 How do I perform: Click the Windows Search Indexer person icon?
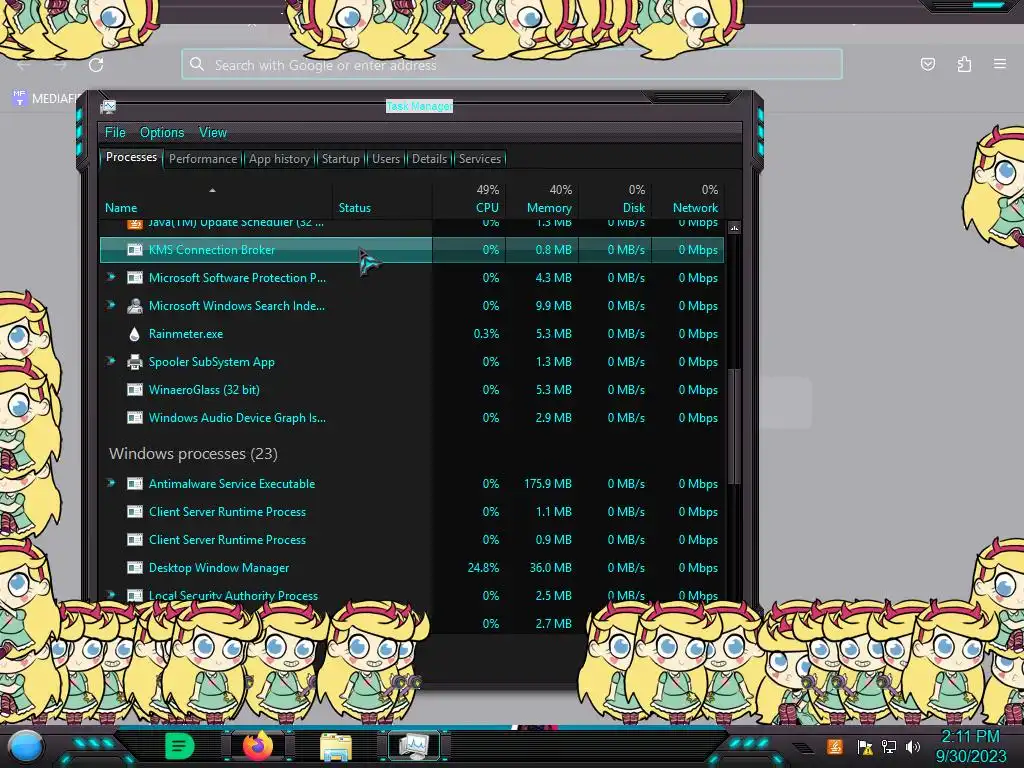[135, 306]
